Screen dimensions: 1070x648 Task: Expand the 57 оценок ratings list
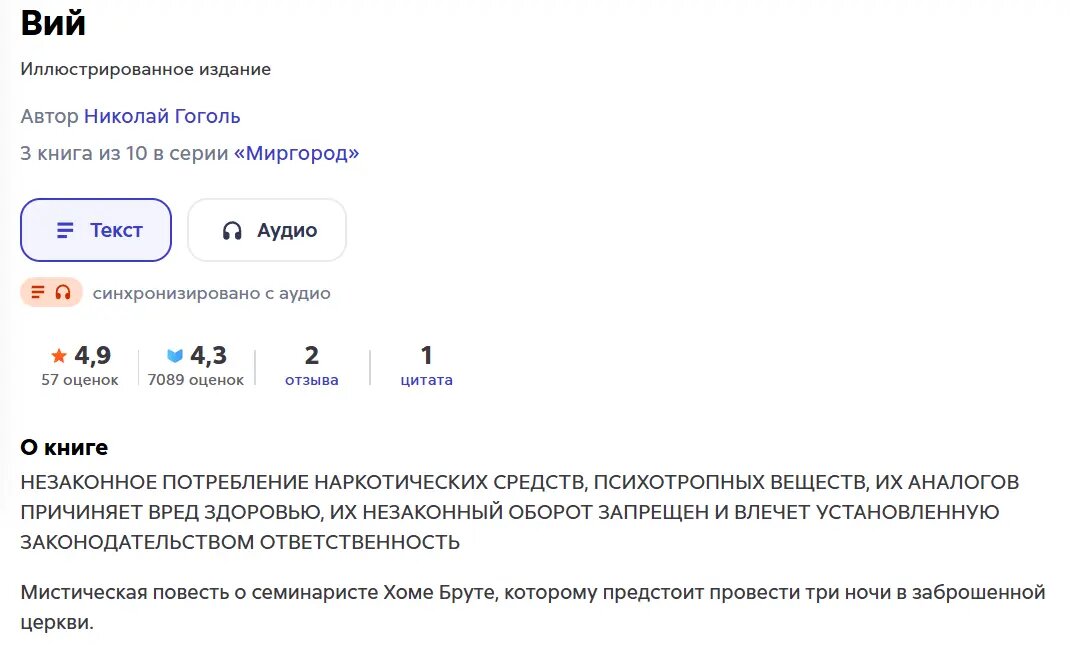pos(79,380)
